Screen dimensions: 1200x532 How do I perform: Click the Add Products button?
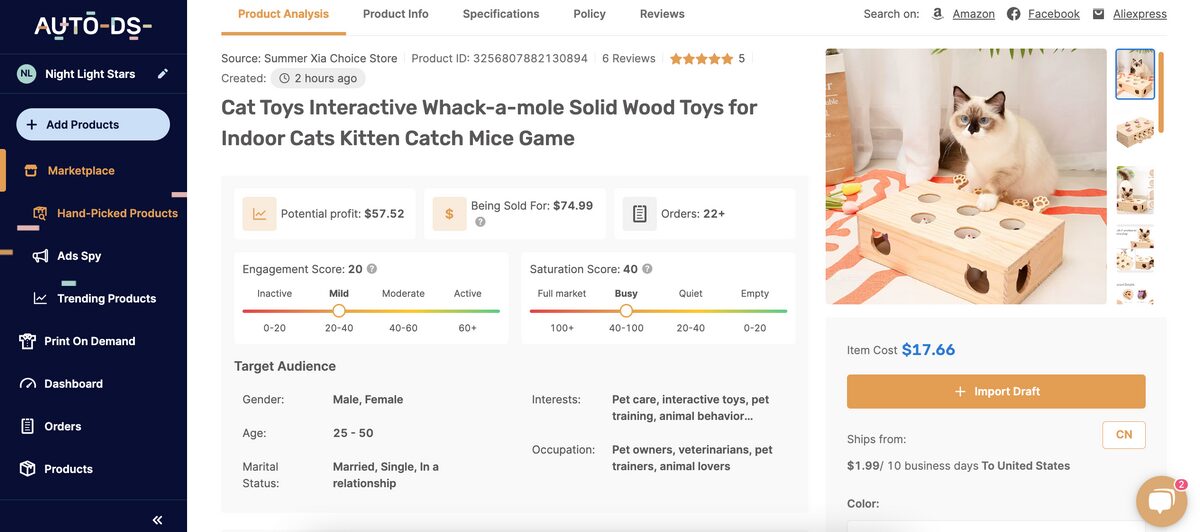(92, 125)
